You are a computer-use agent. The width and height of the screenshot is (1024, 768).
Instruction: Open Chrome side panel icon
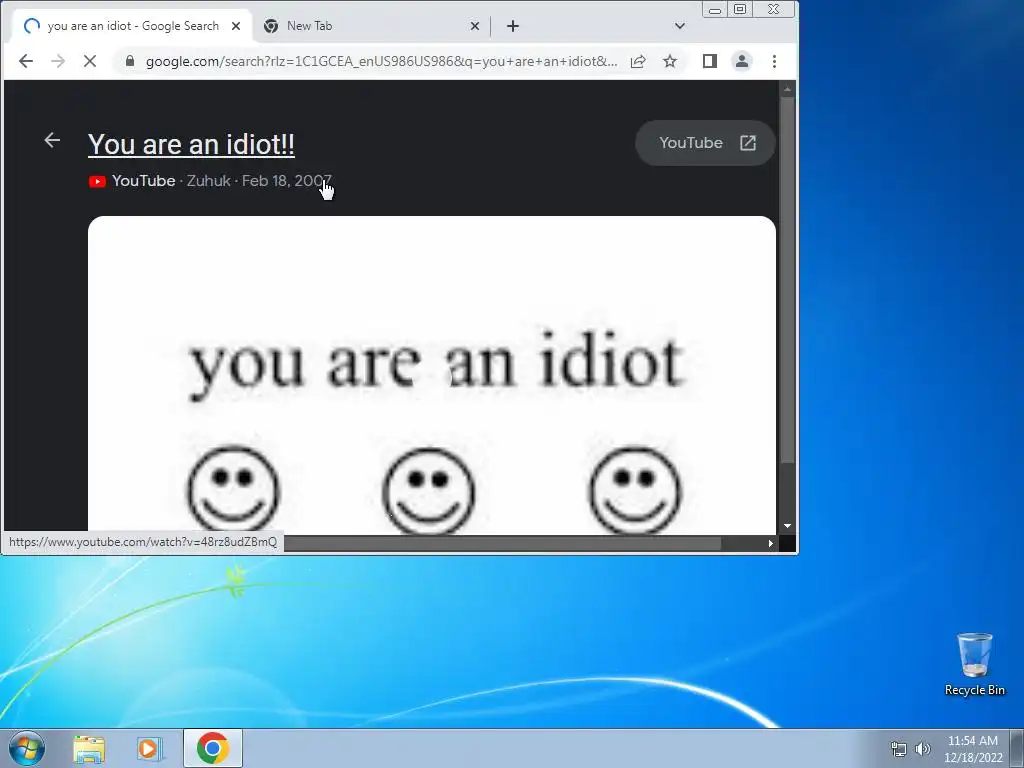(x=710, y=61)
